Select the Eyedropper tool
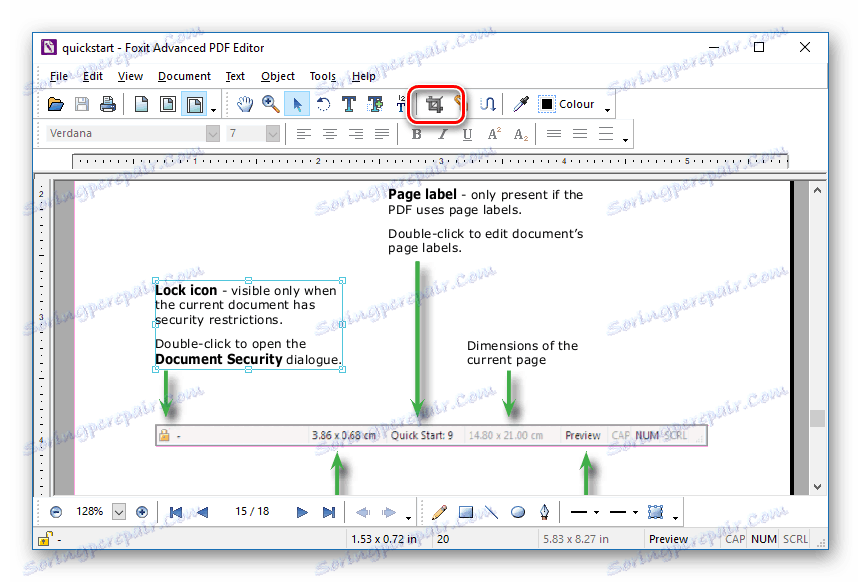 pos(521,104)
